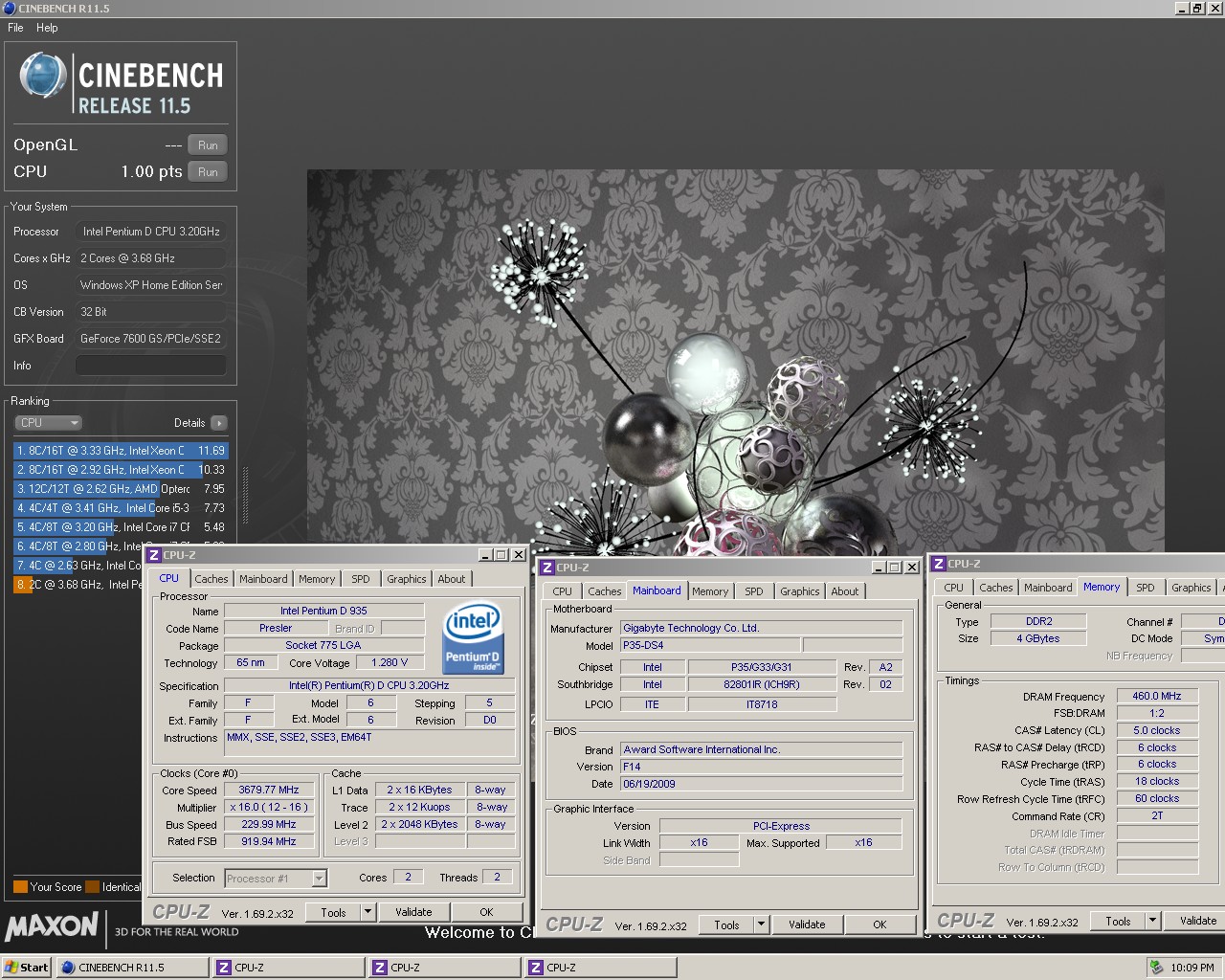Switch to SPD tab in CPU window
Screen dimensions: 1225x980
(x=361, y=579)
